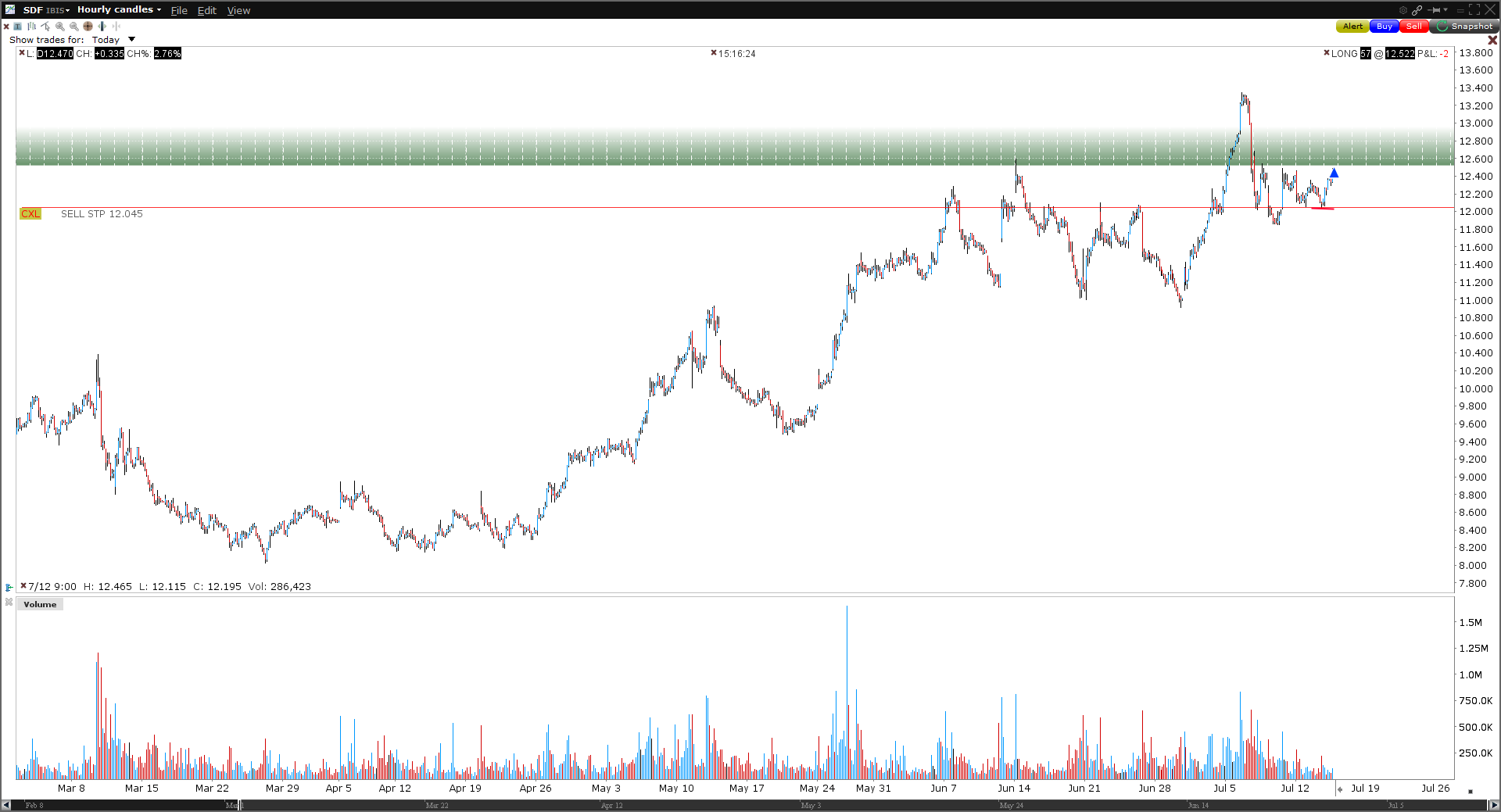Click the large red X below Snapshot
Viewport: 1501px width, 812px height.
click(1492, 40)
